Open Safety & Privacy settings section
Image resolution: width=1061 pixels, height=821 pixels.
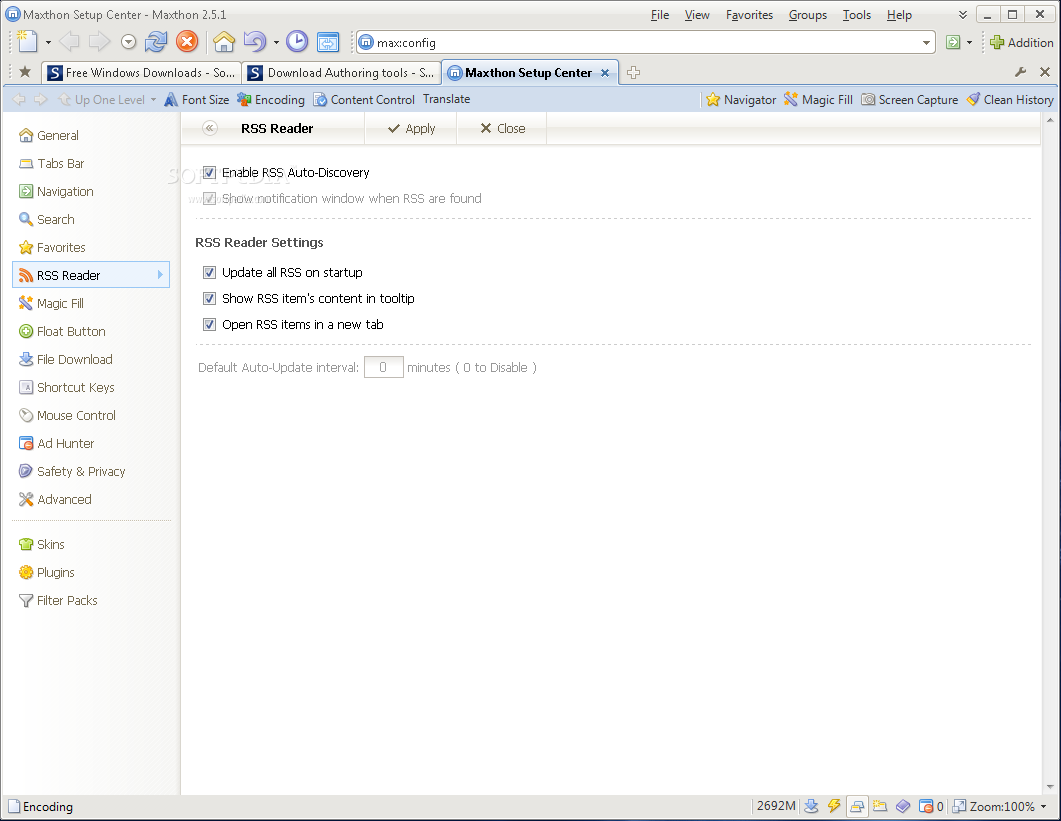pos(91,471)
